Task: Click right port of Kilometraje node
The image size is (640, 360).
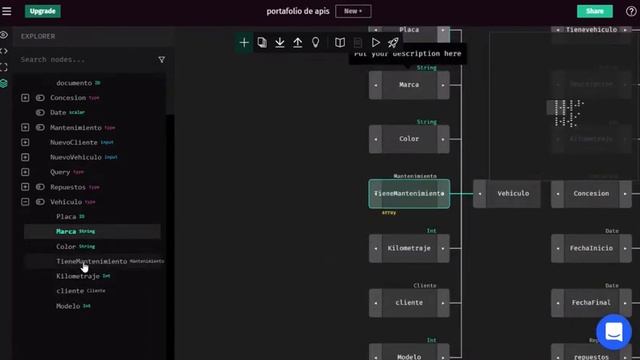Action: tap(443, 248)
